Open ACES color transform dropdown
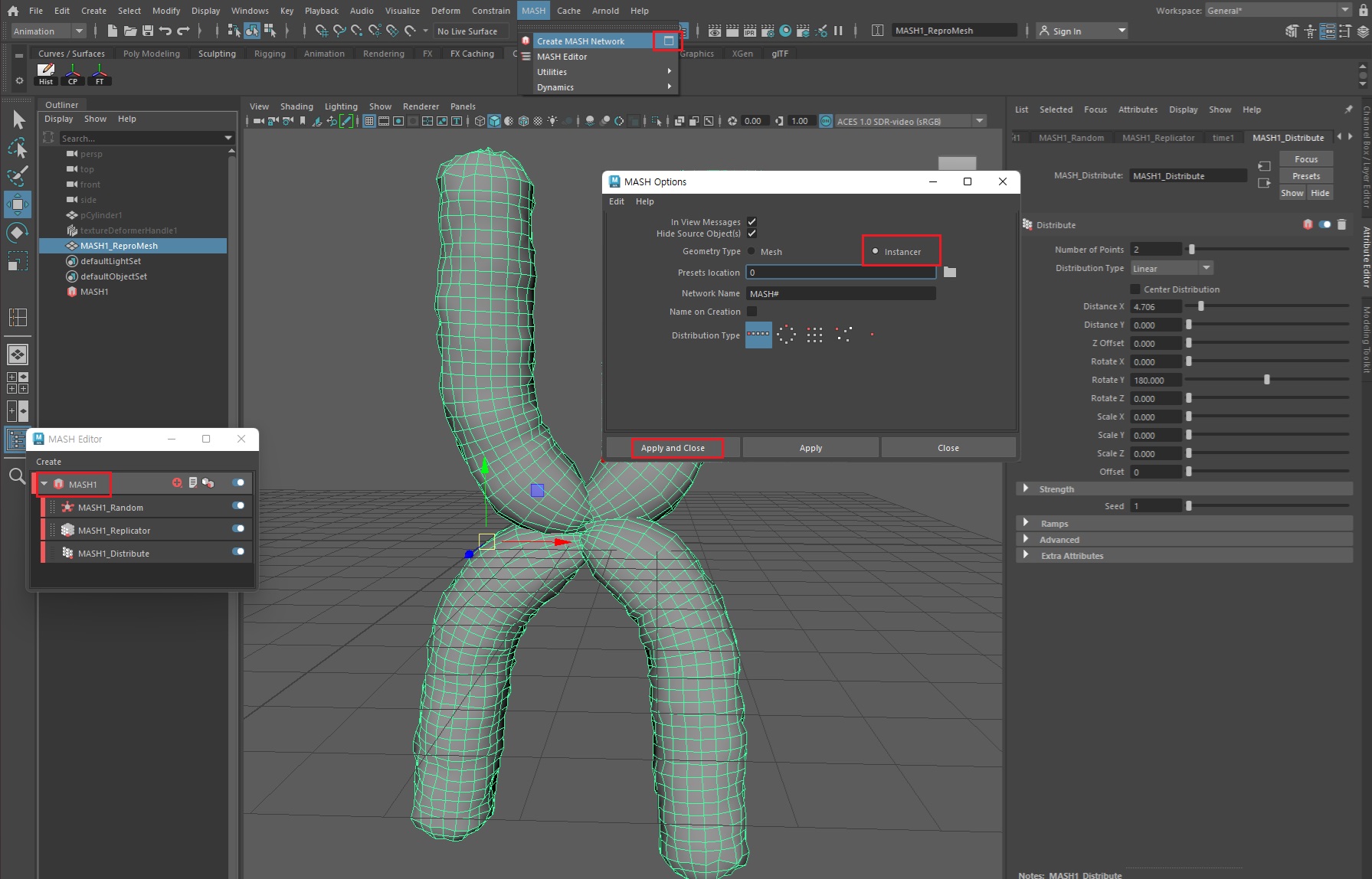Screen dimensions: 1372x879 pyautogui.click(x=909, y=121)
